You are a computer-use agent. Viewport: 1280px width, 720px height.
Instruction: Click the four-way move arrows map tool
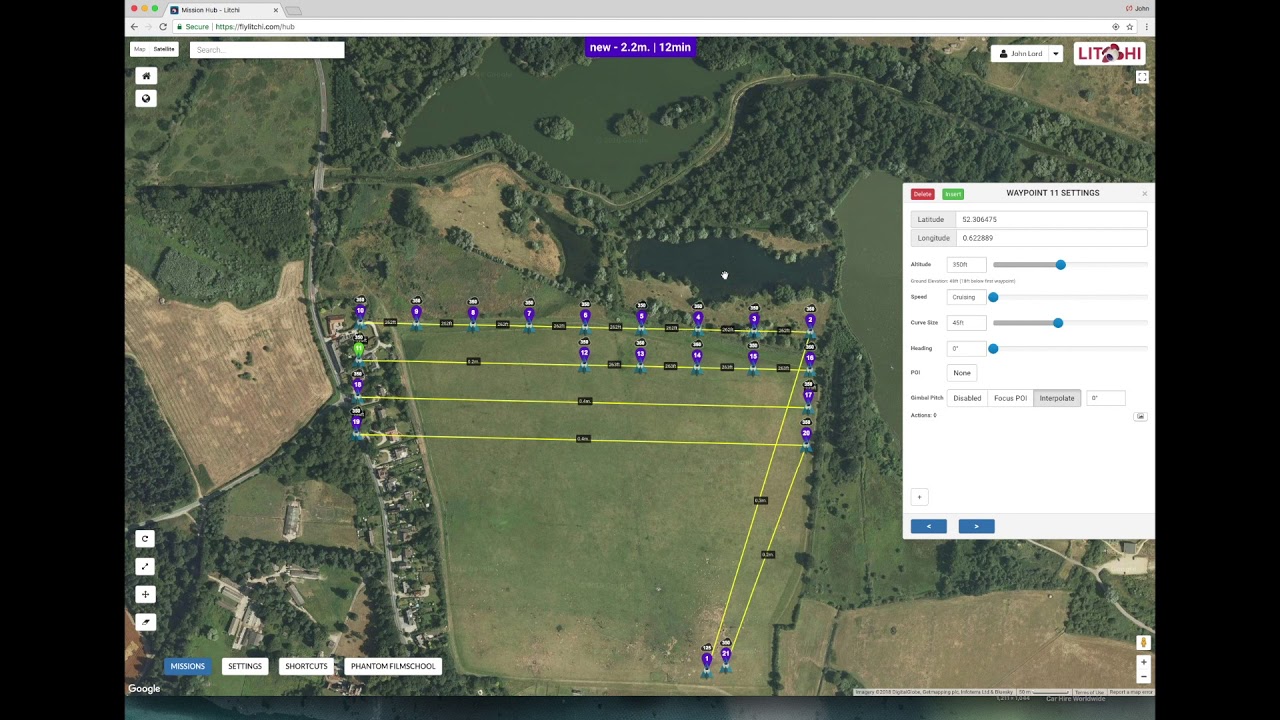point(145,595)
